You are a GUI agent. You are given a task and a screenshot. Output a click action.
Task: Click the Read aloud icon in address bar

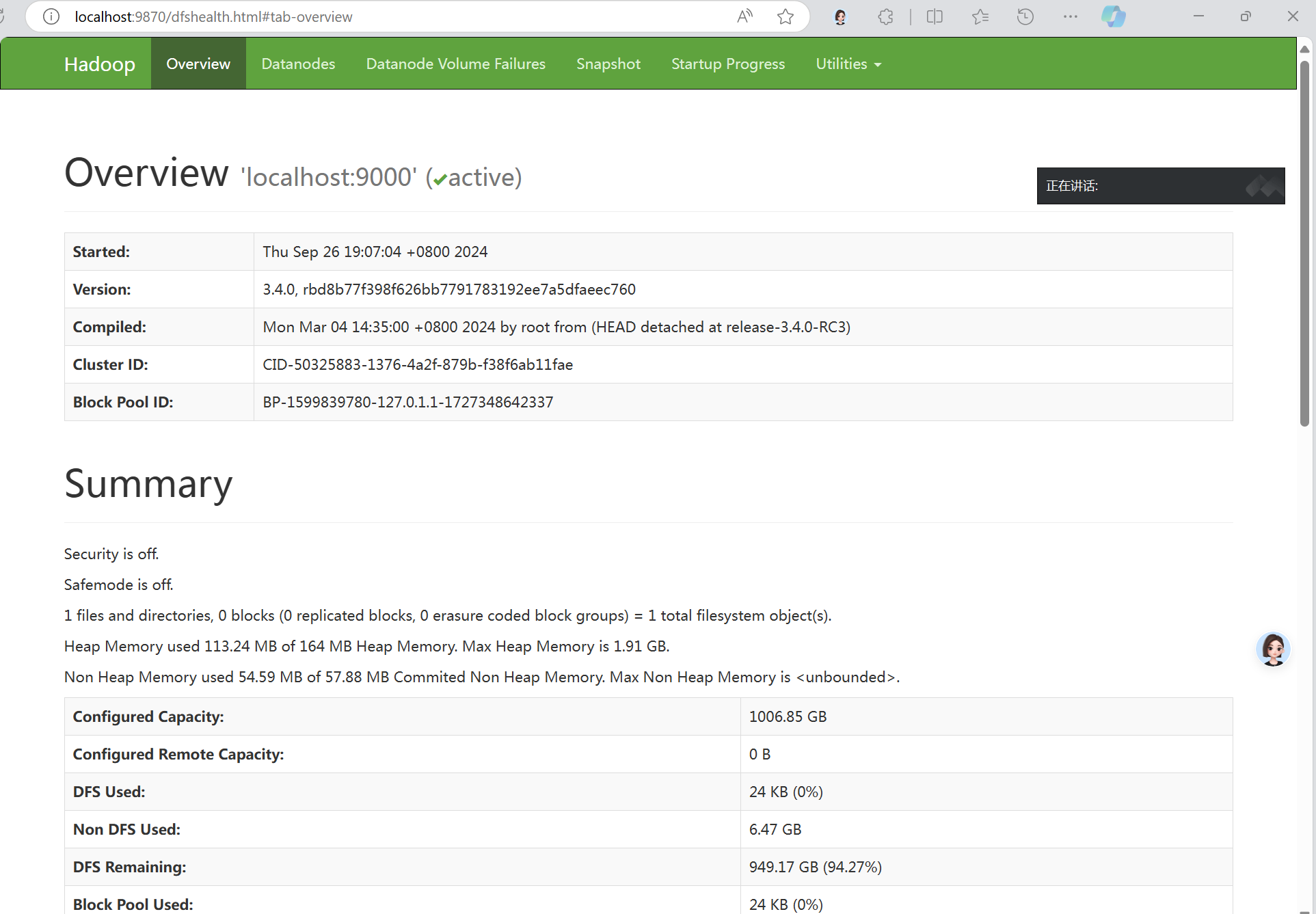pos(745,16)
